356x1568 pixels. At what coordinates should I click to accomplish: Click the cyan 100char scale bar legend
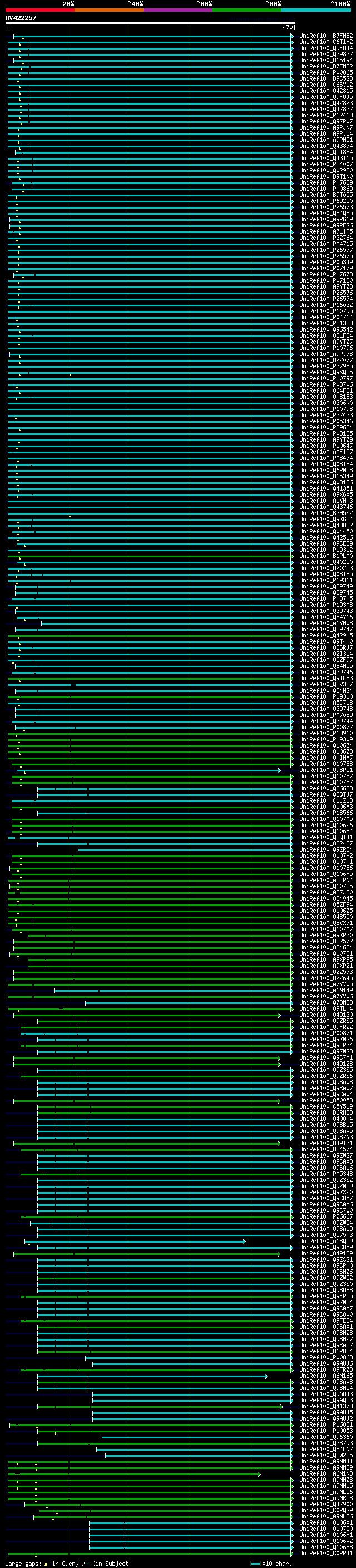[x=255, y=1564]
